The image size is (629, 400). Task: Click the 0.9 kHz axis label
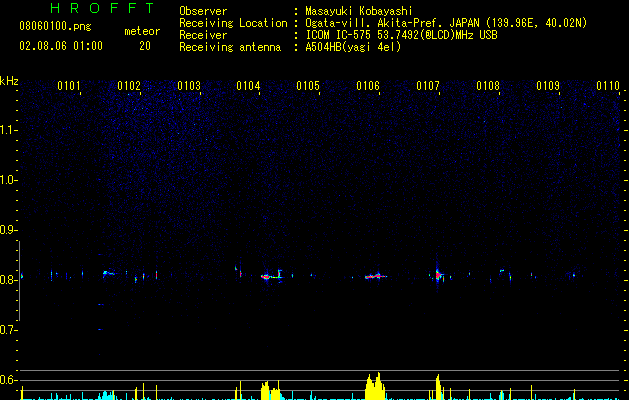click(7, 230)
